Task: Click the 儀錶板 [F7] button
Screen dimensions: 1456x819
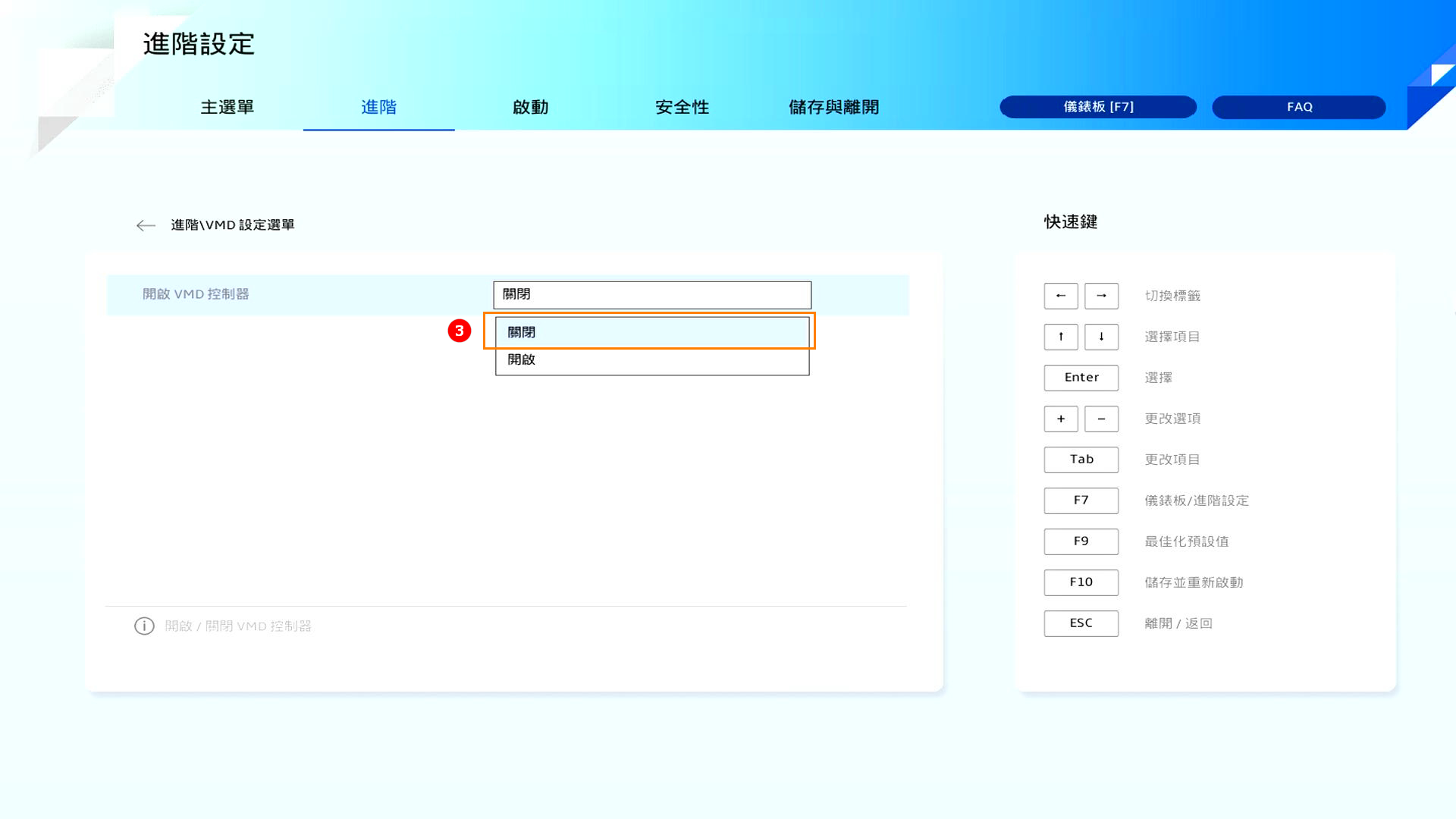Action: coord(1097,107)
